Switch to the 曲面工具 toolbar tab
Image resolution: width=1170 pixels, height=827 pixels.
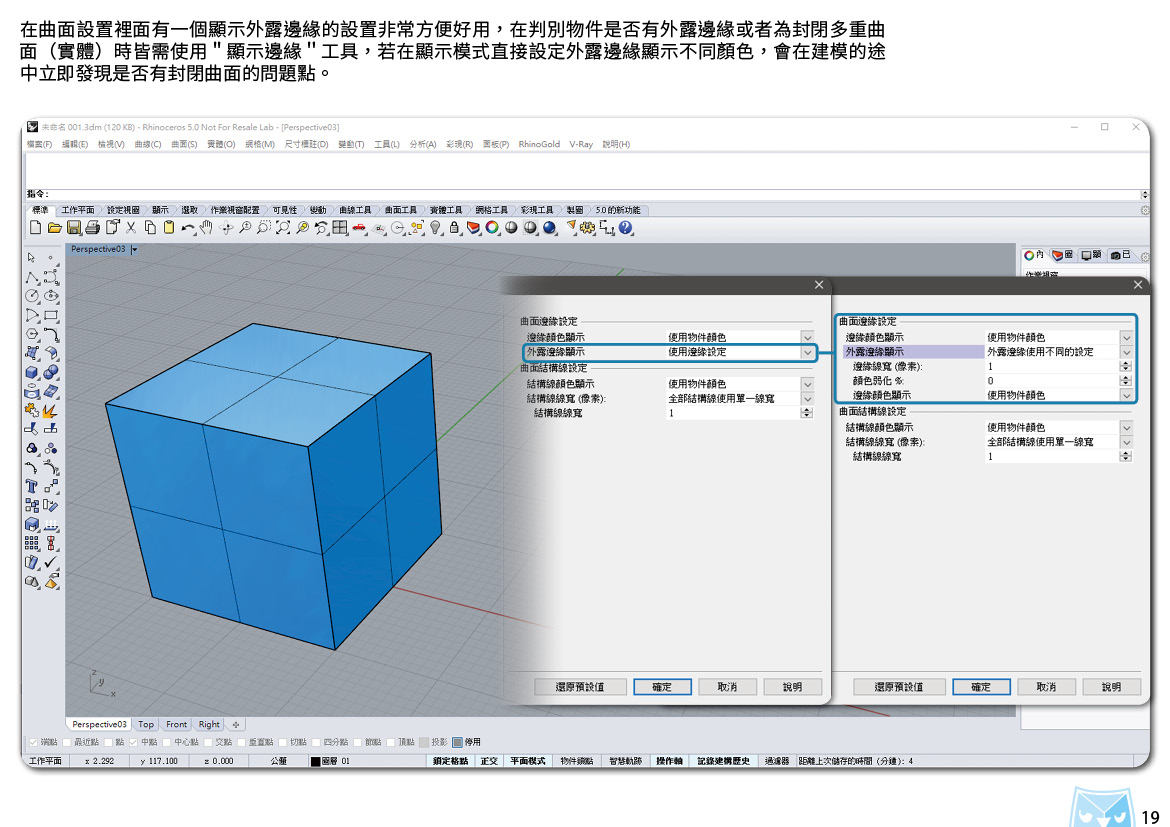(401, 210)
